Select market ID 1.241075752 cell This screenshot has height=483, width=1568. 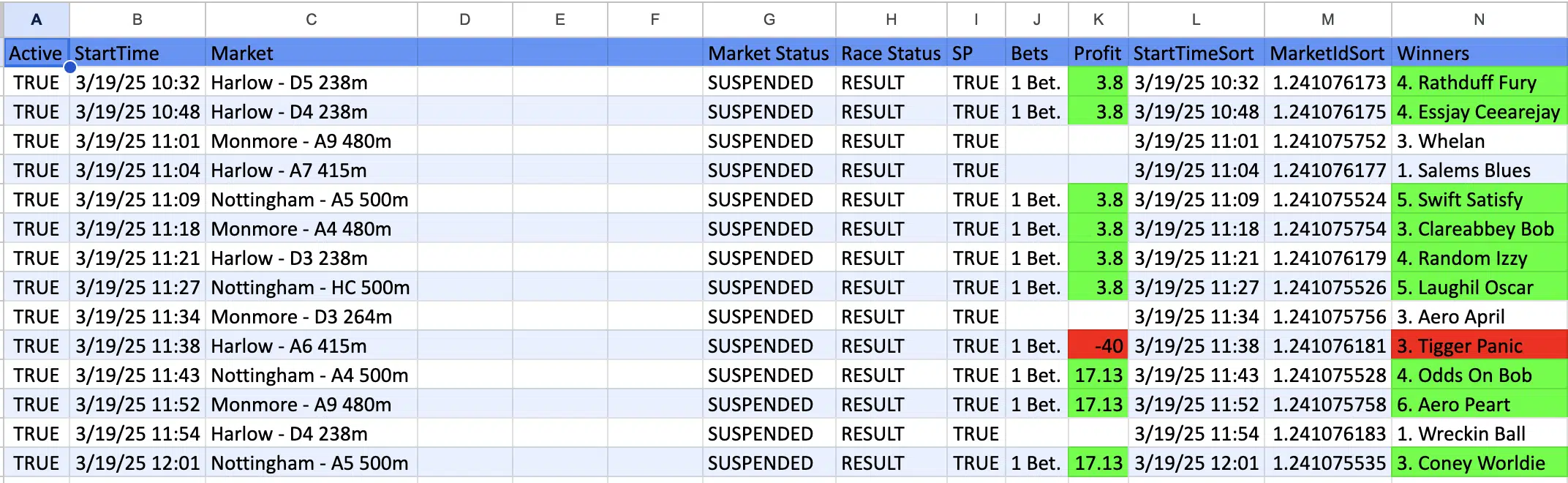coord(1328,141)
